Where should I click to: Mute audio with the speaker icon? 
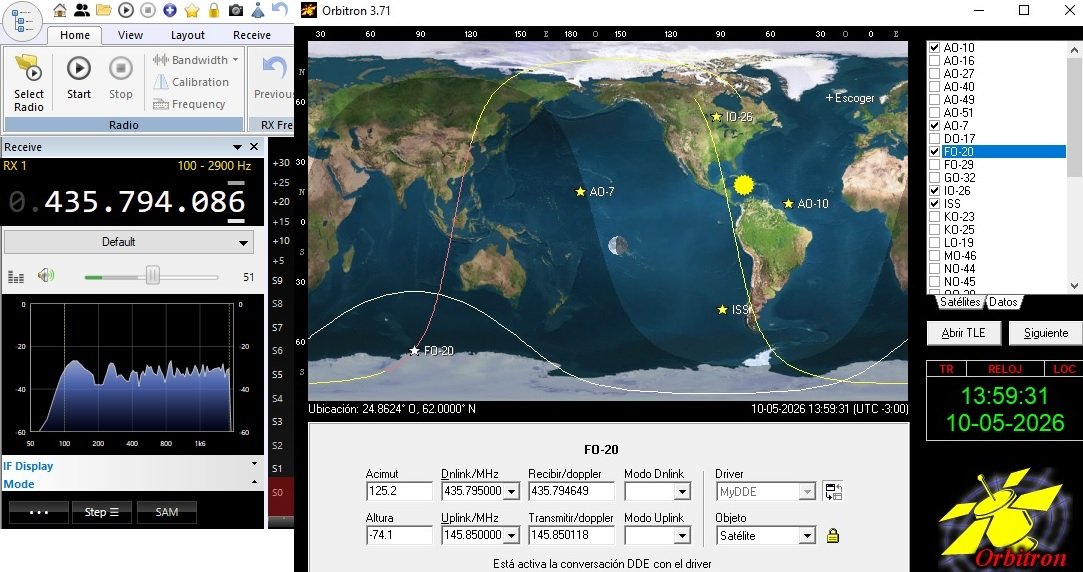(x=46, y=276)
